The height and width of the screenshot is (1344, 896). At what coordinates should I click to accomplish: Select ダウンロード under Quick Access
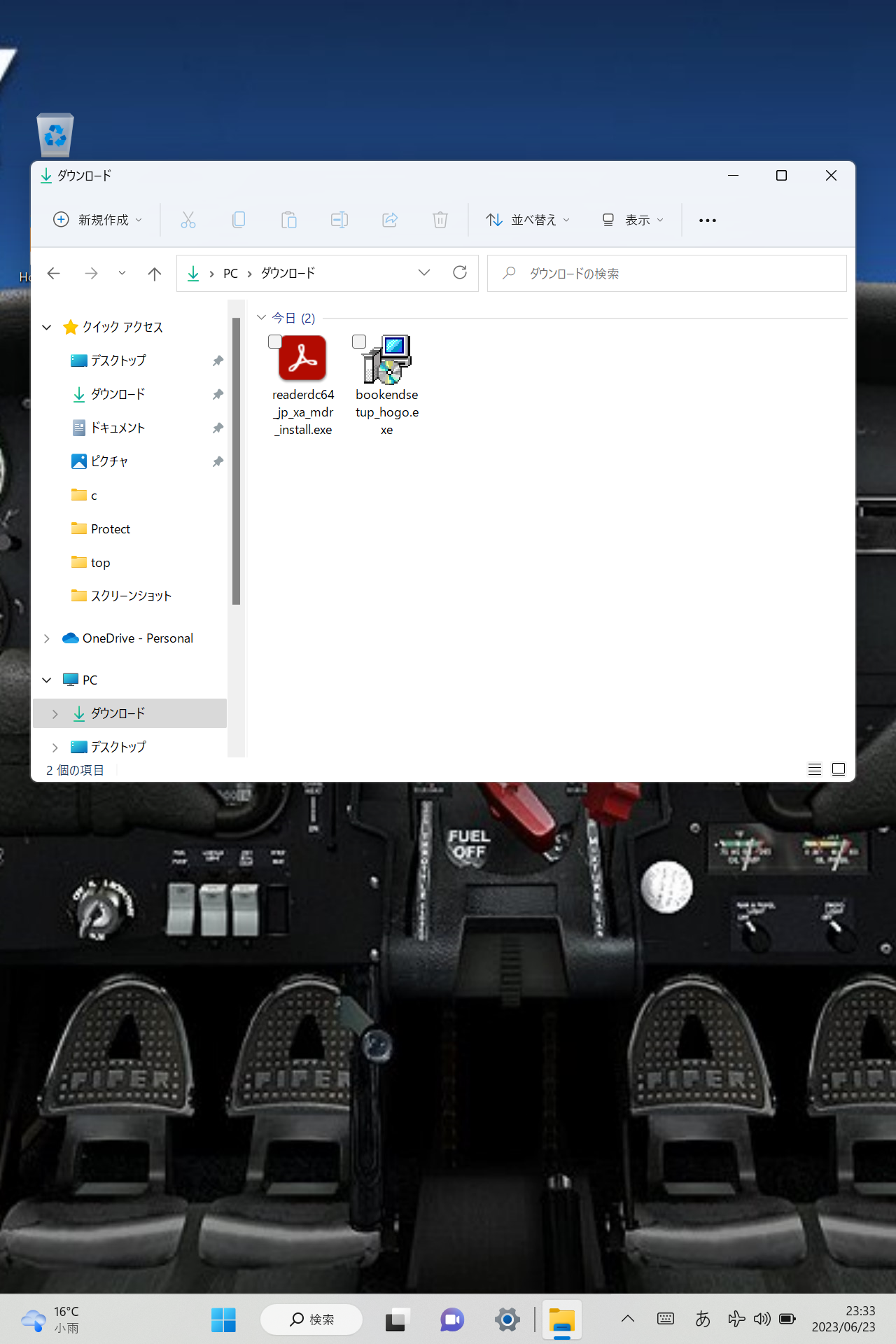[118, 394]
